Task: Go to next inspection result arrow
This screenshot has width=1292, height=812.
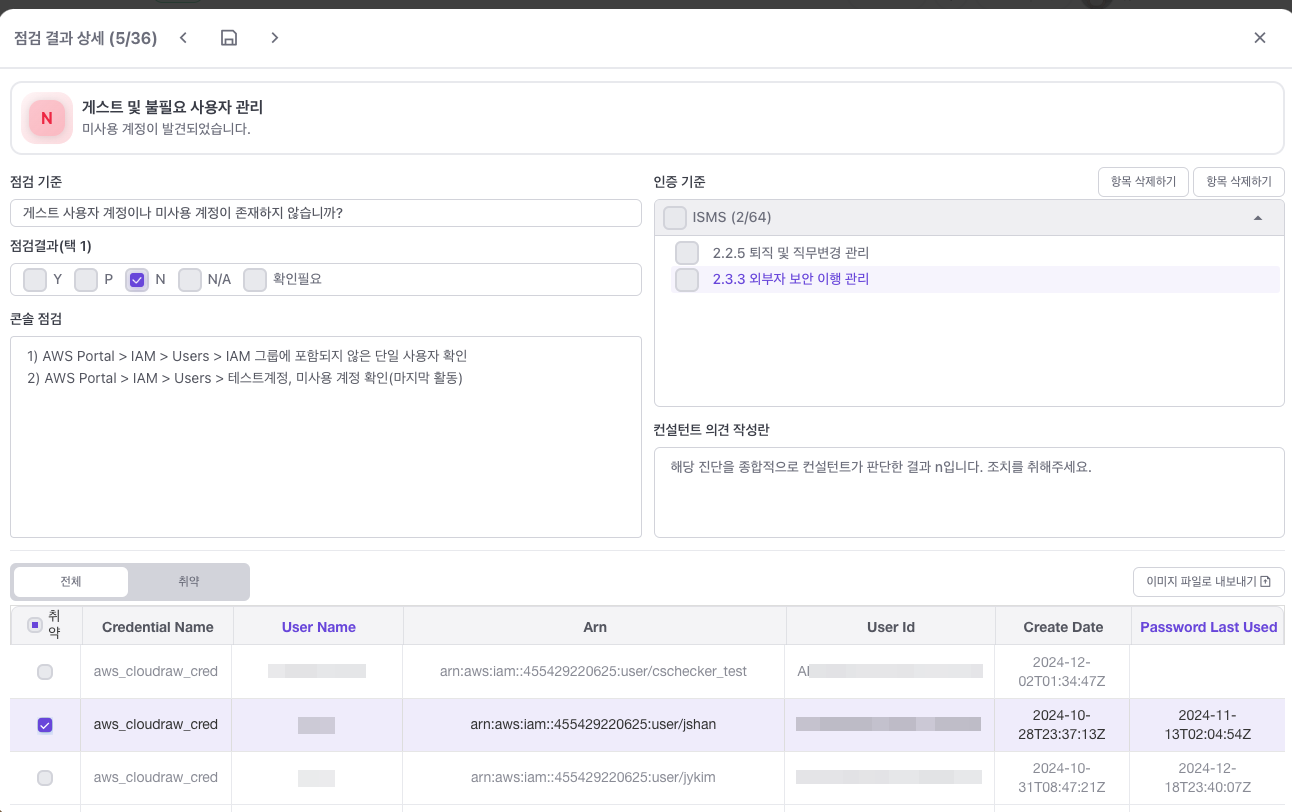Action: 275,38
